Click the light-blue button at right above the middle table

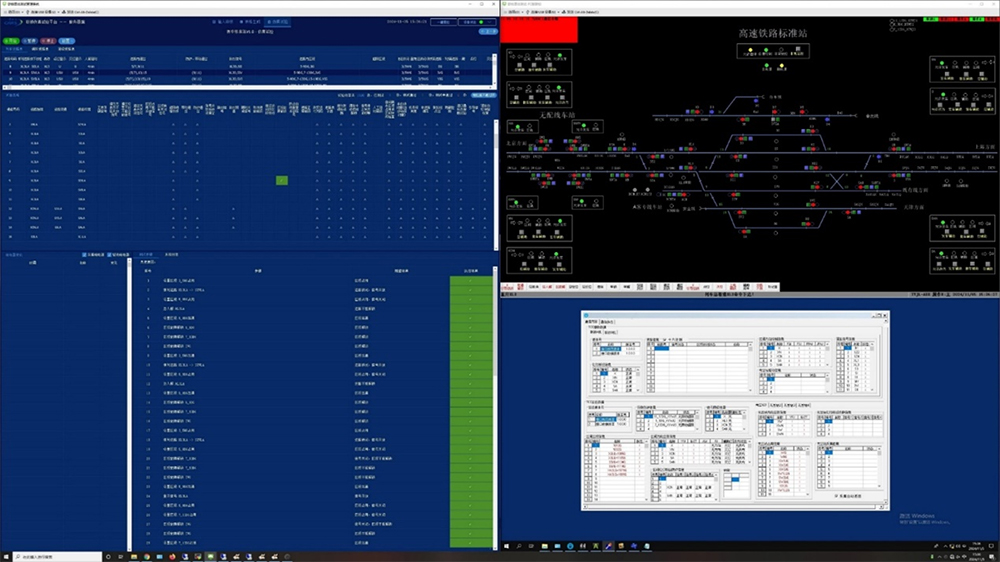482,94
